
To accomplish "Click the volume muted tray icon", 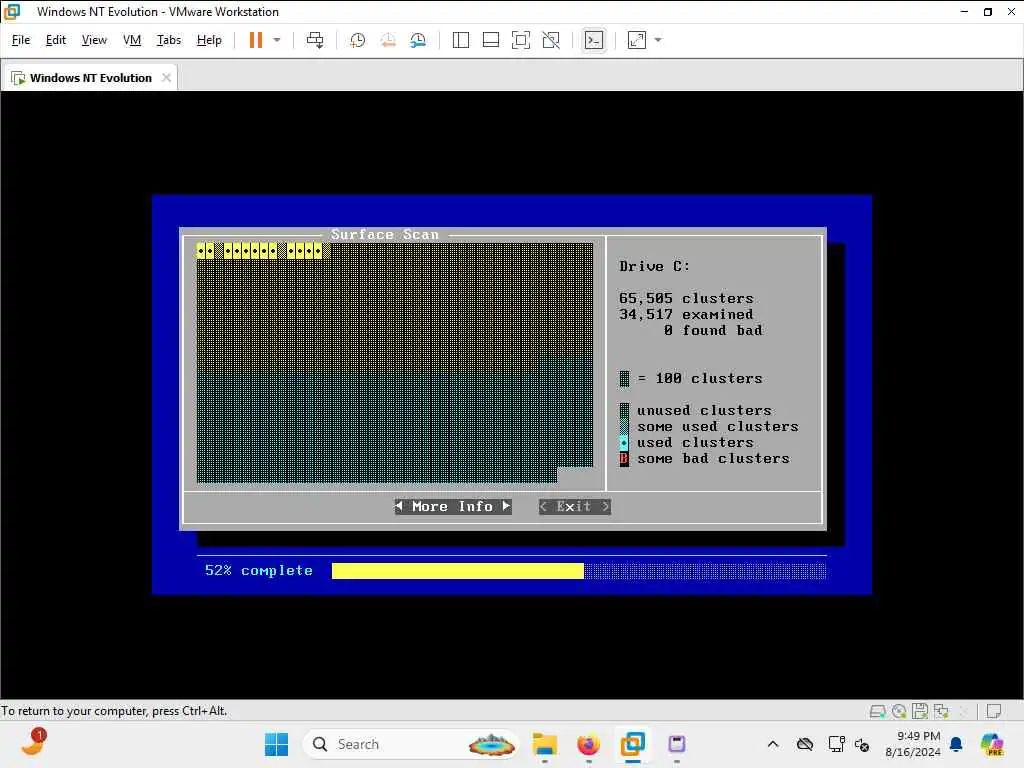I will coord(862,744).
